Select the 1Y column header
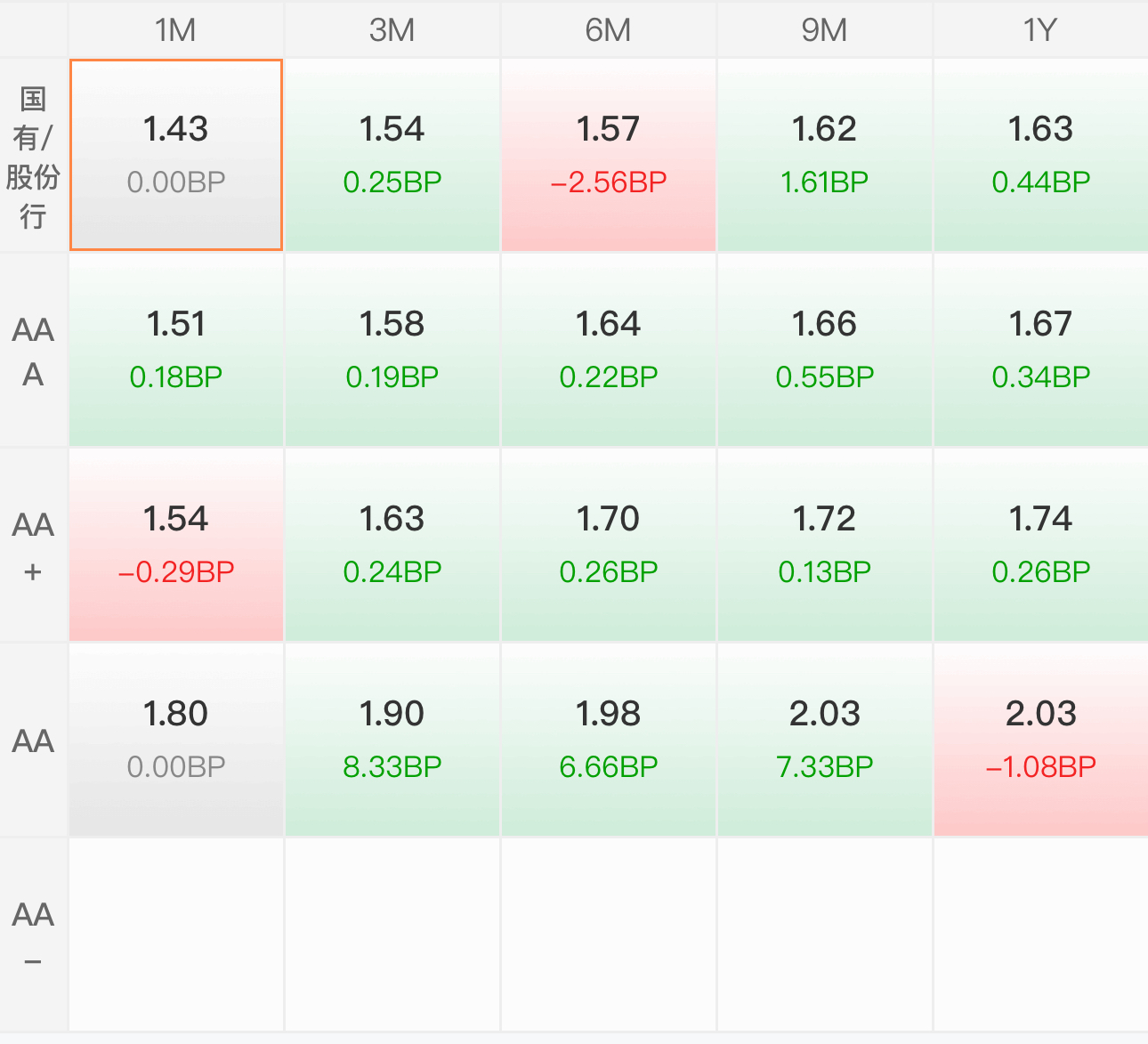The image size is (1148, 1044). pos(1041,29)
